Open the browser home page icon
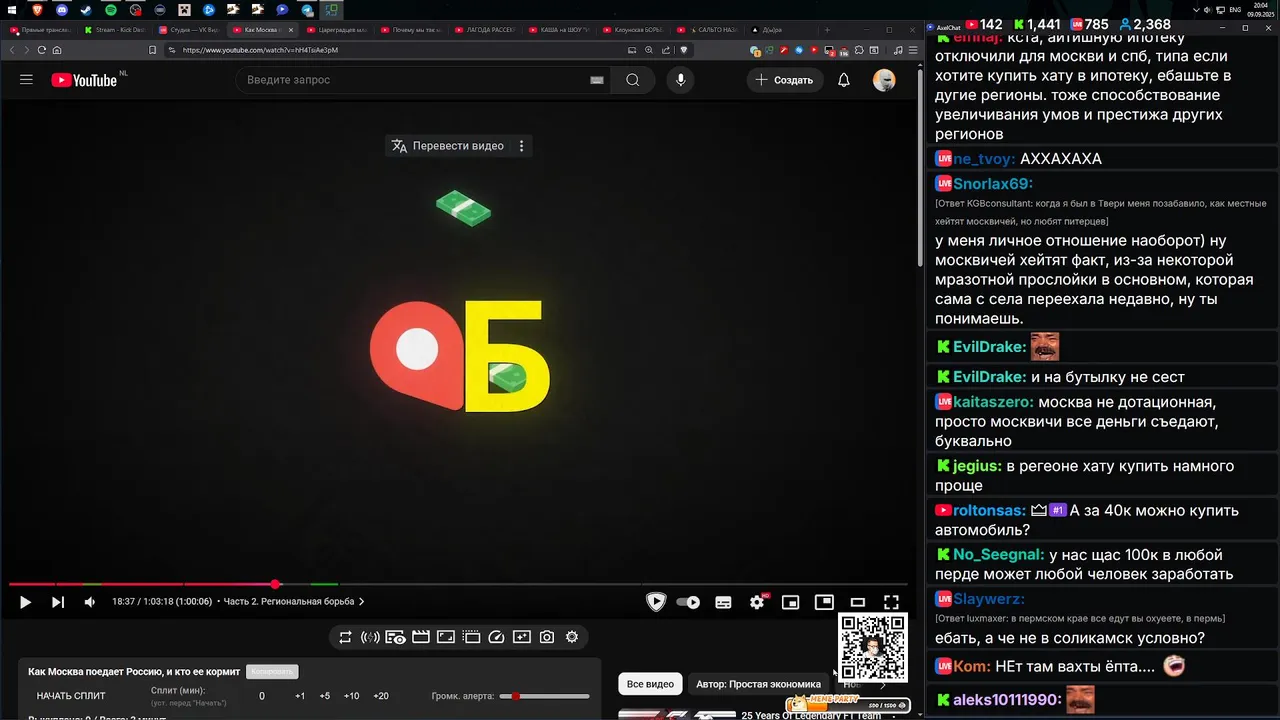 click(57, 50)
